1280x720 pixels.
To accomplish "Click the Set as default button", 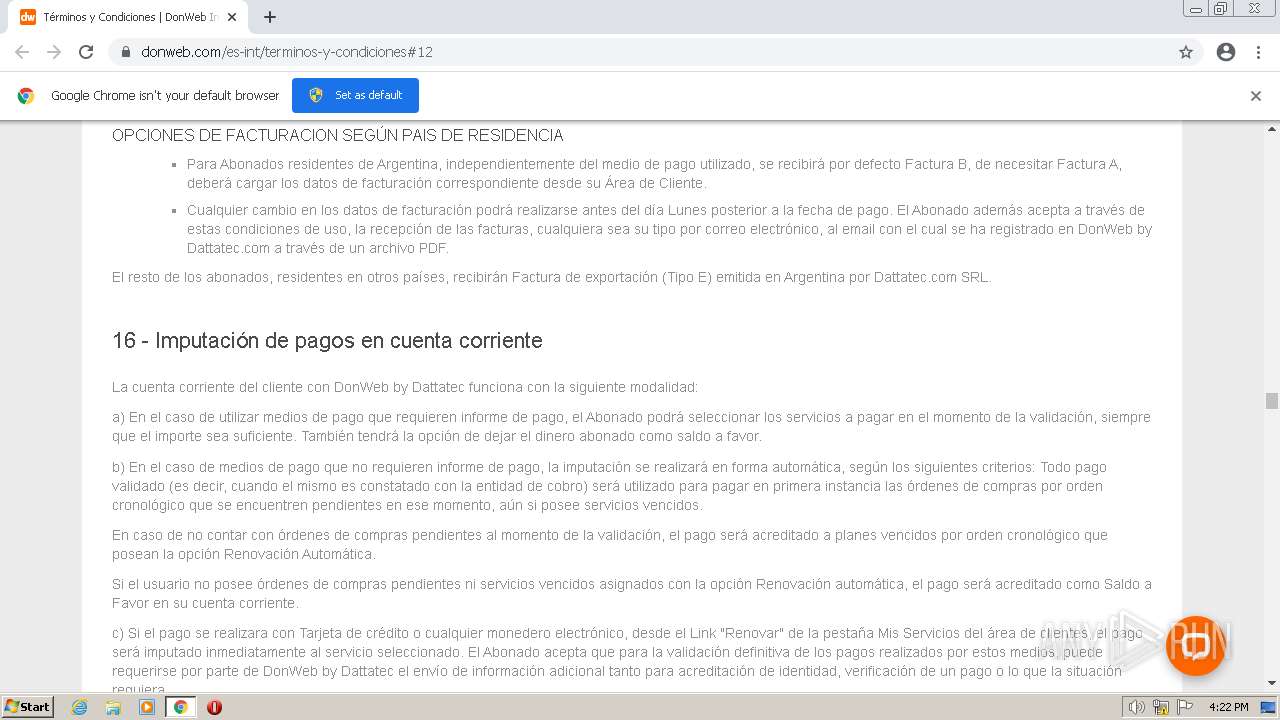I will click(355, 95).
